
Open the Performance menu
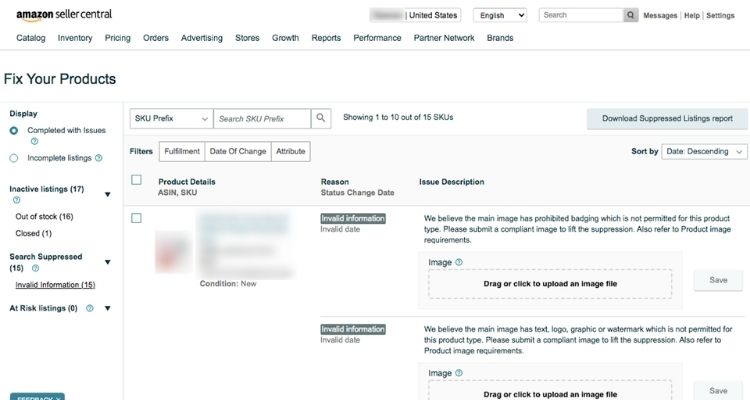point(377,38)
